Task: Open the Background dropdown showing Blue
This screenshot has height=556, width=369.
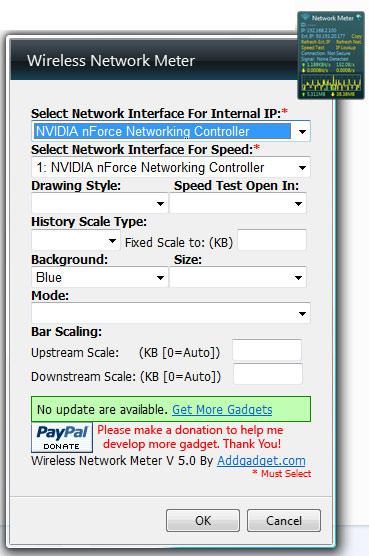Action: (x=100, y=277)
